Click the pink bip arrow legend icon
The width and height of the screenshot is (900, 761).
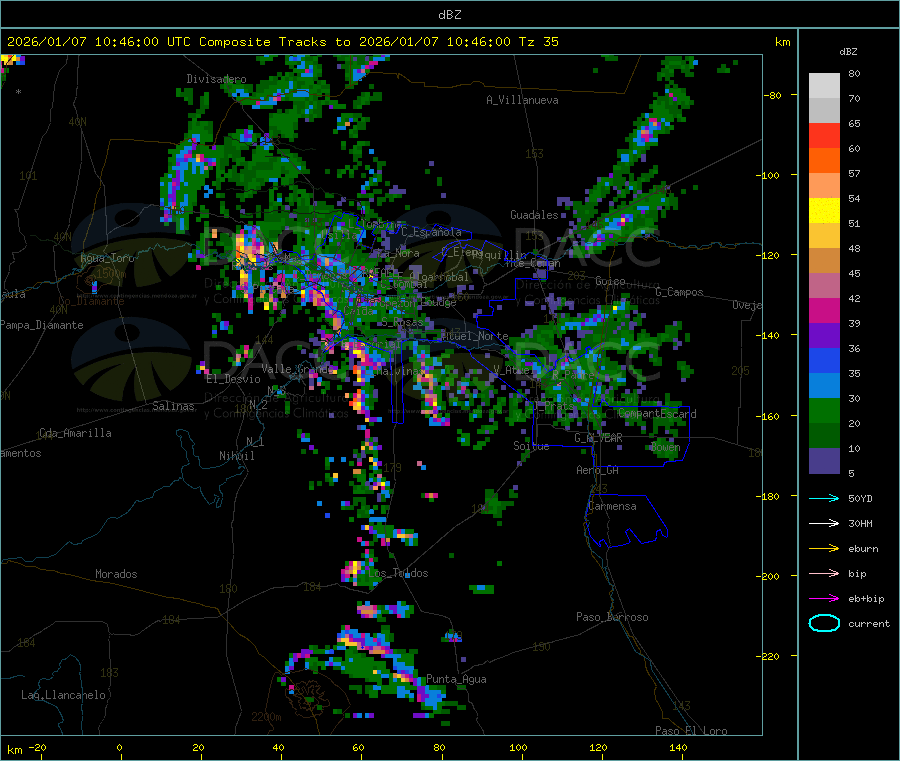click(x=824, y=573)
